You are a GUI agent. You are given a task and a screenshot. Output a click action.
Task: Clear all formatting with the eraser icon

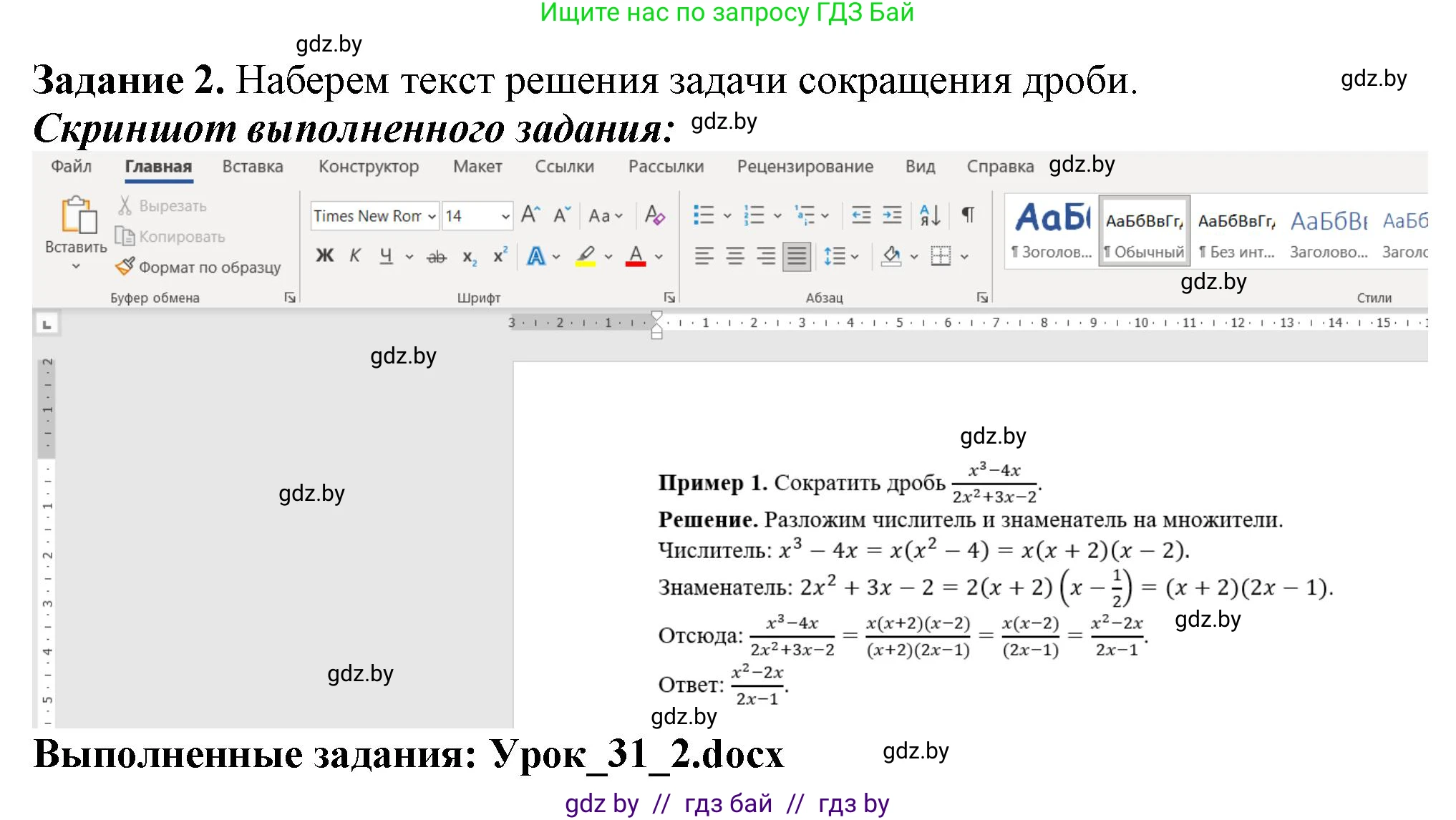(x=654, y=215)
